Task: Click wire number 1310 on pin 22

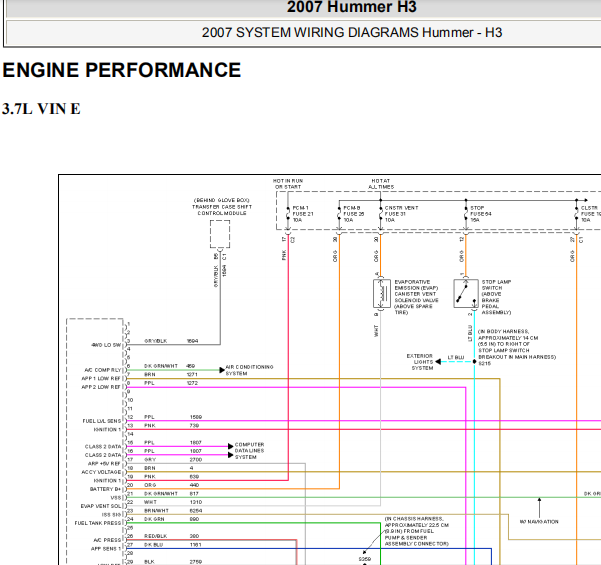Action: click(196, 502)
